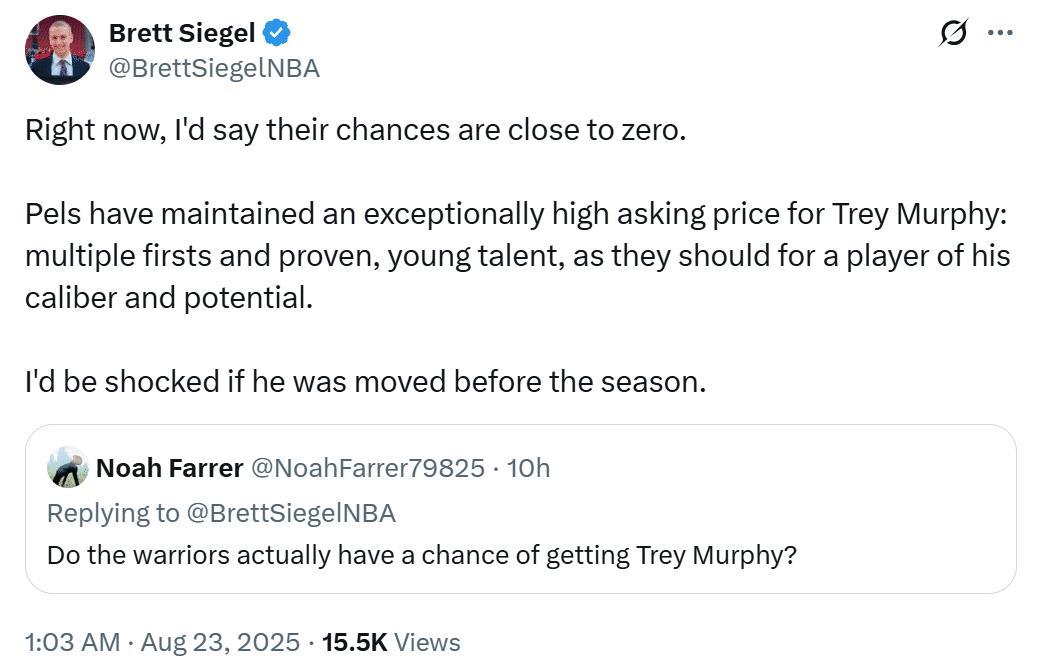Click the "caliber and potential" line
1038x659 pixels.
(x=169, y=298)
